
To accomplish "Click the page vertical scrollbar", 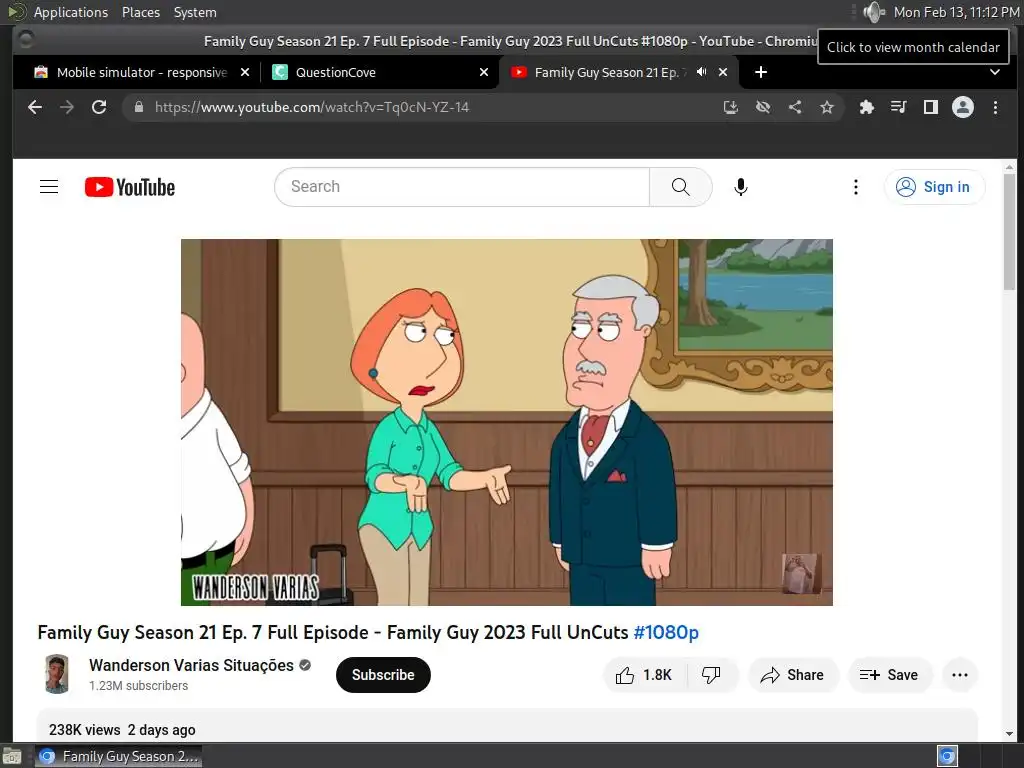I will (1010, 232).
